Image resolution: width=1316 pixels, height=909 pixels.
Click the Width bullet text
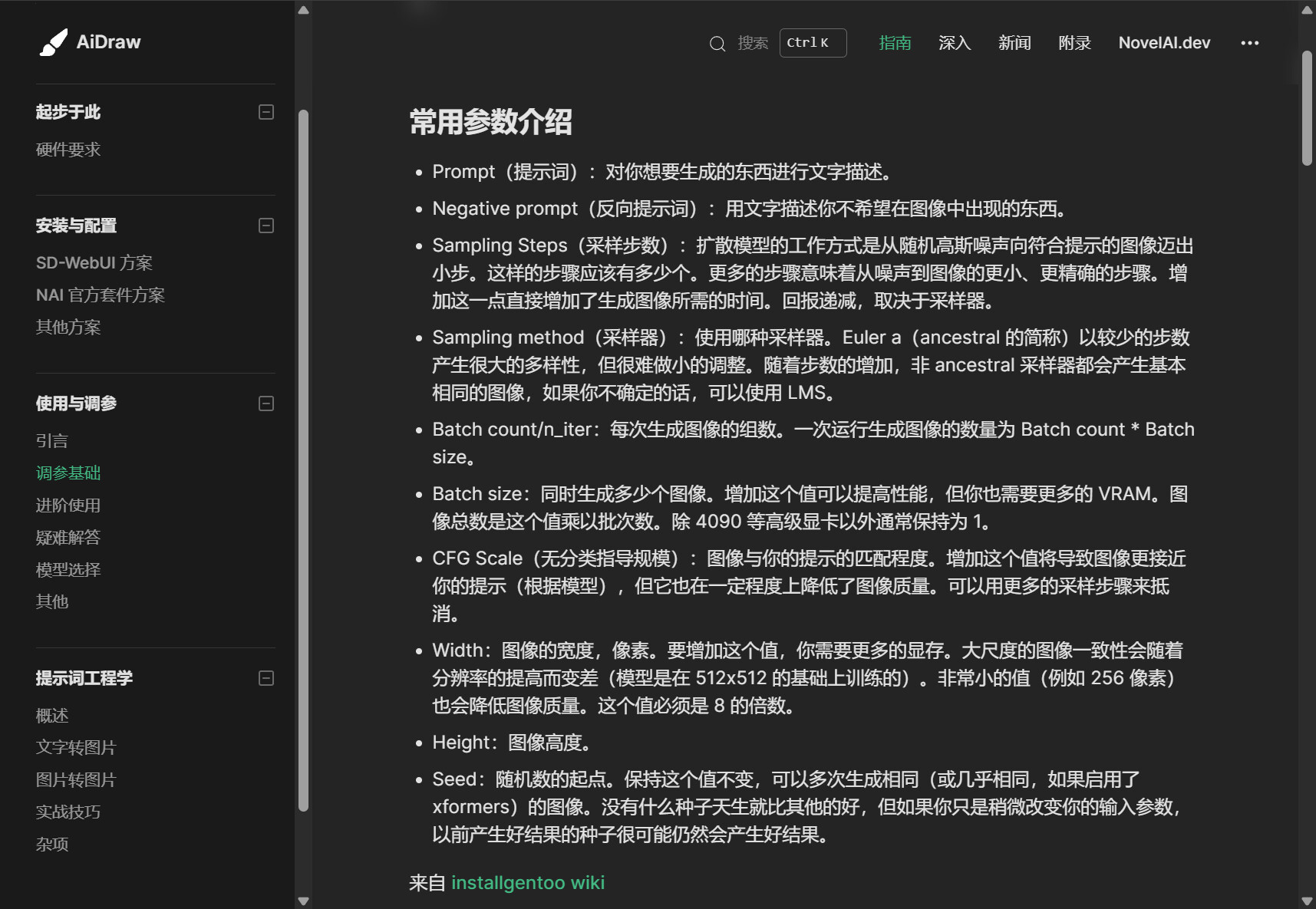pos(807,678)
